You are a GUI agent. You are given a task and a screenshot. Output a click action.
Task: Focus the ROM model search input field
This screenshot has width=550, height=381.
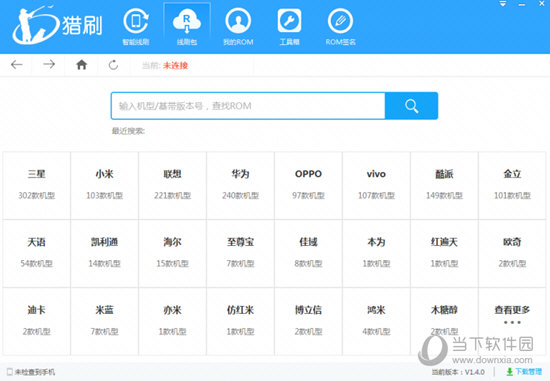248,106
